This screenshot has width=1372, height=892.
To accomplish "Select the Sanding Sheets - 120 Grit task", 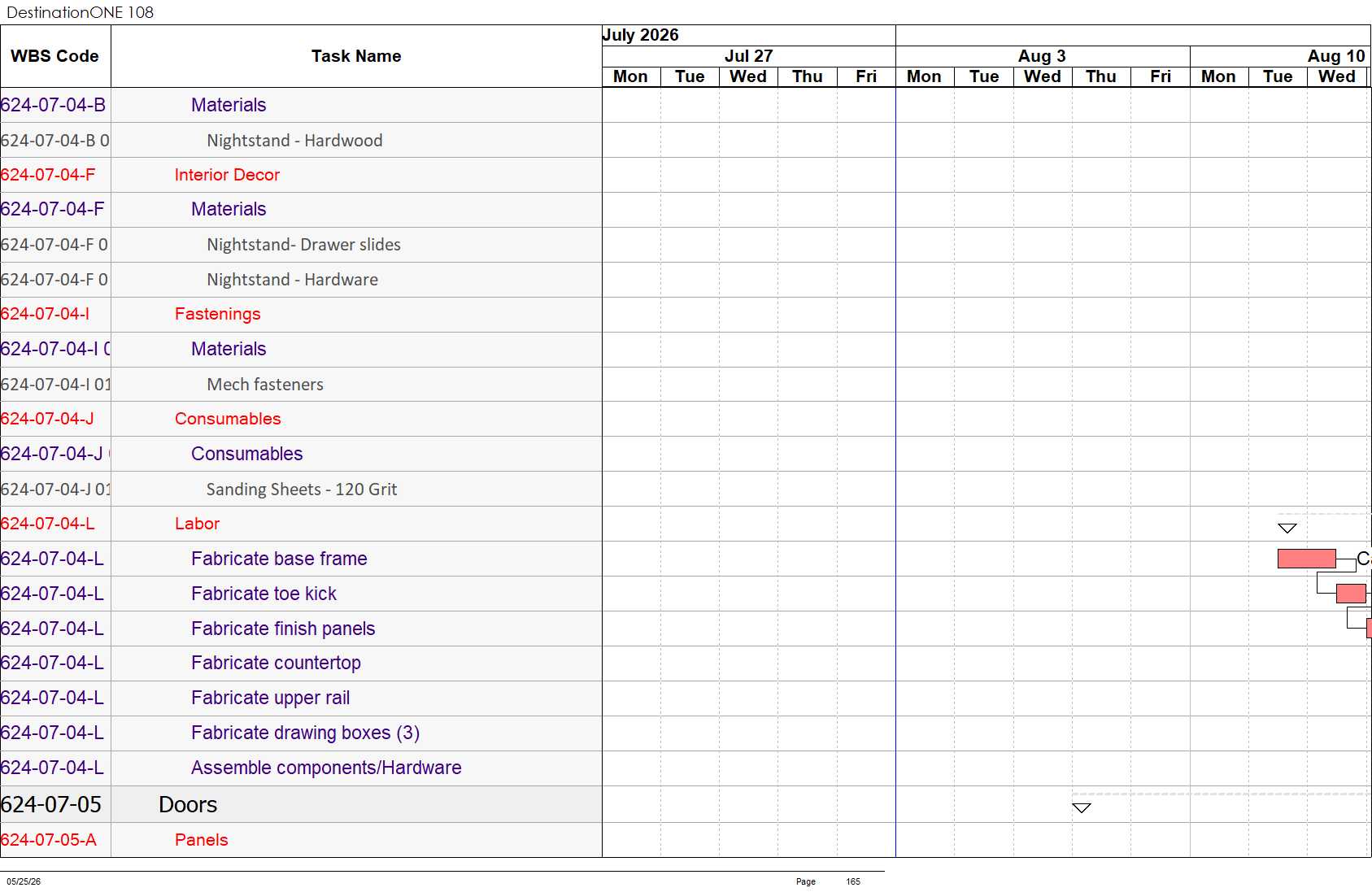I will [302, 490].
